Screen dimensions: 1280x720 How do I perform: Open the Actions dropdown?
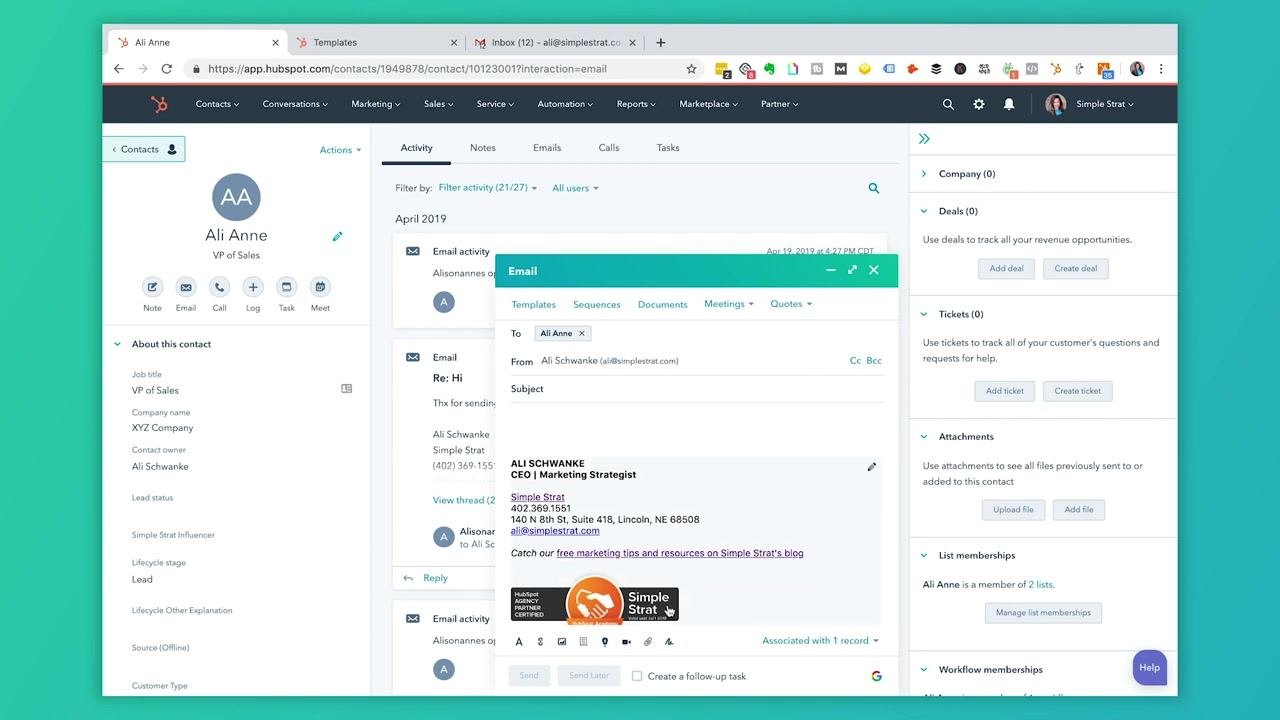341,150
